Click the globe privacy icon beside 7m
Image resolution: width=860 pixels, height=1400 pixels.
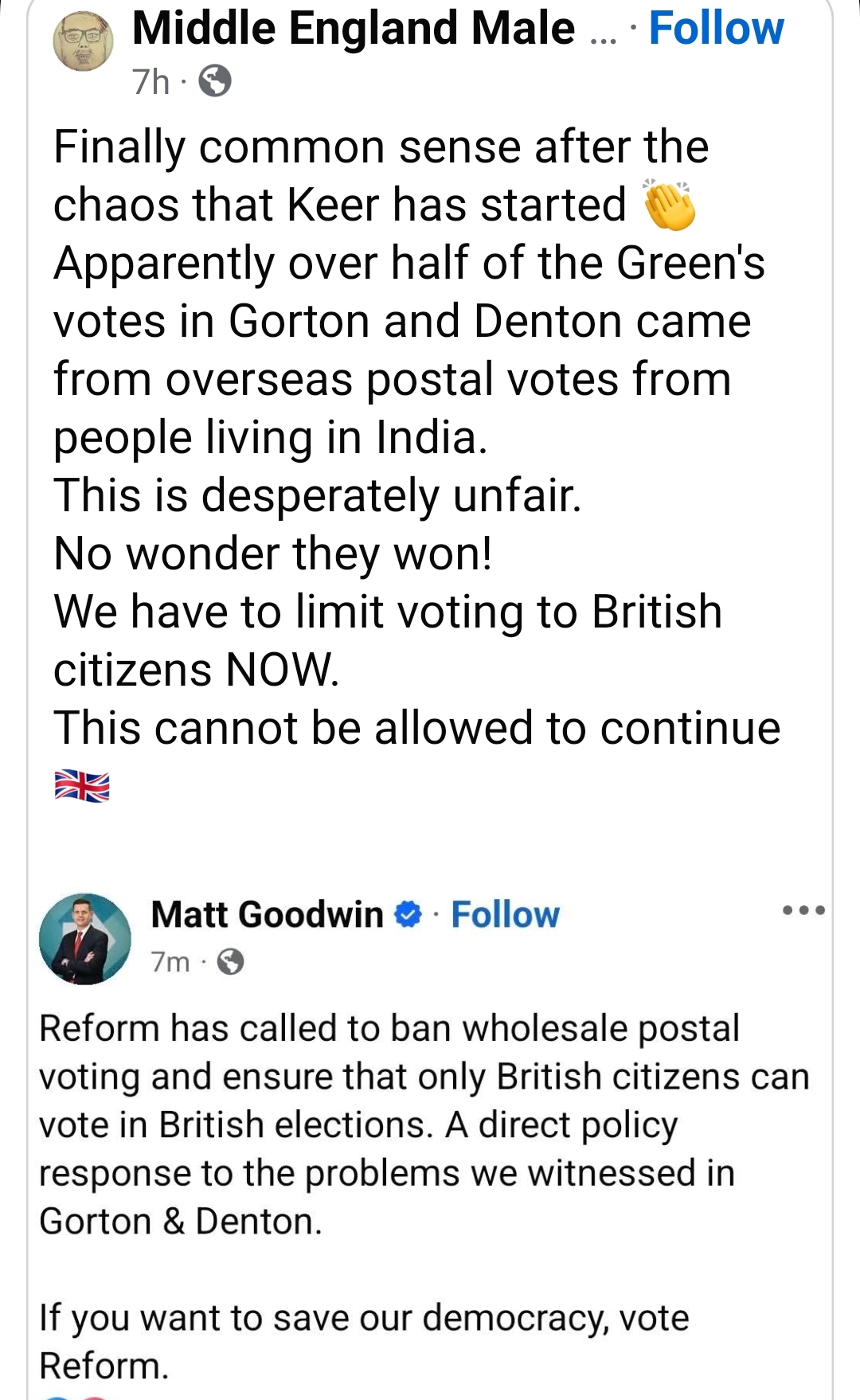230,962
